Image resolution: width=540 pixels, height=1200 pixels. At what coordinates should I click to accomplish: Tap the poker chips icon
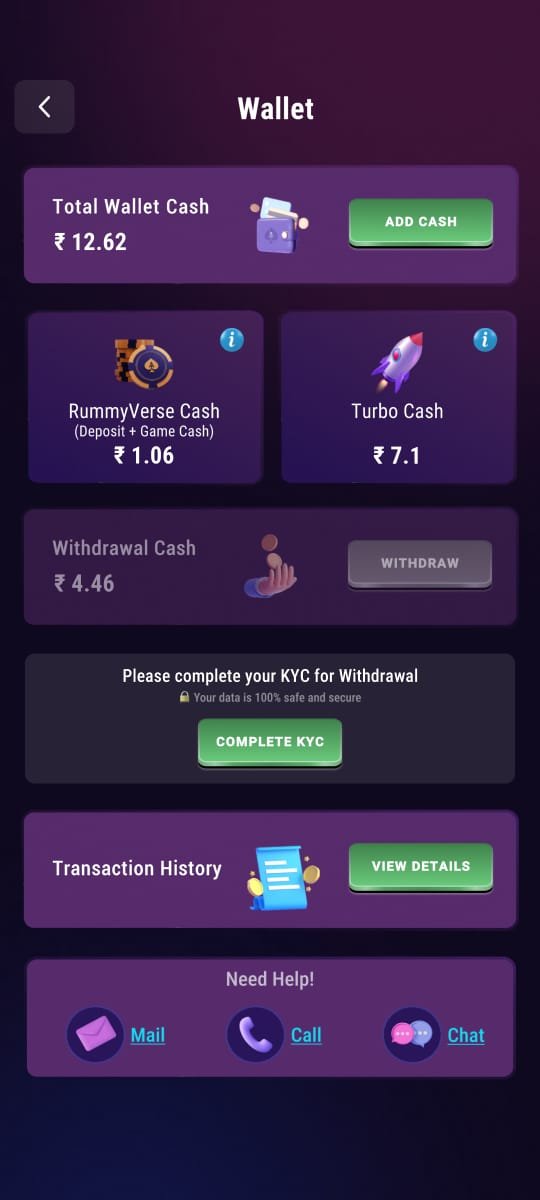[x=144, y=363]
